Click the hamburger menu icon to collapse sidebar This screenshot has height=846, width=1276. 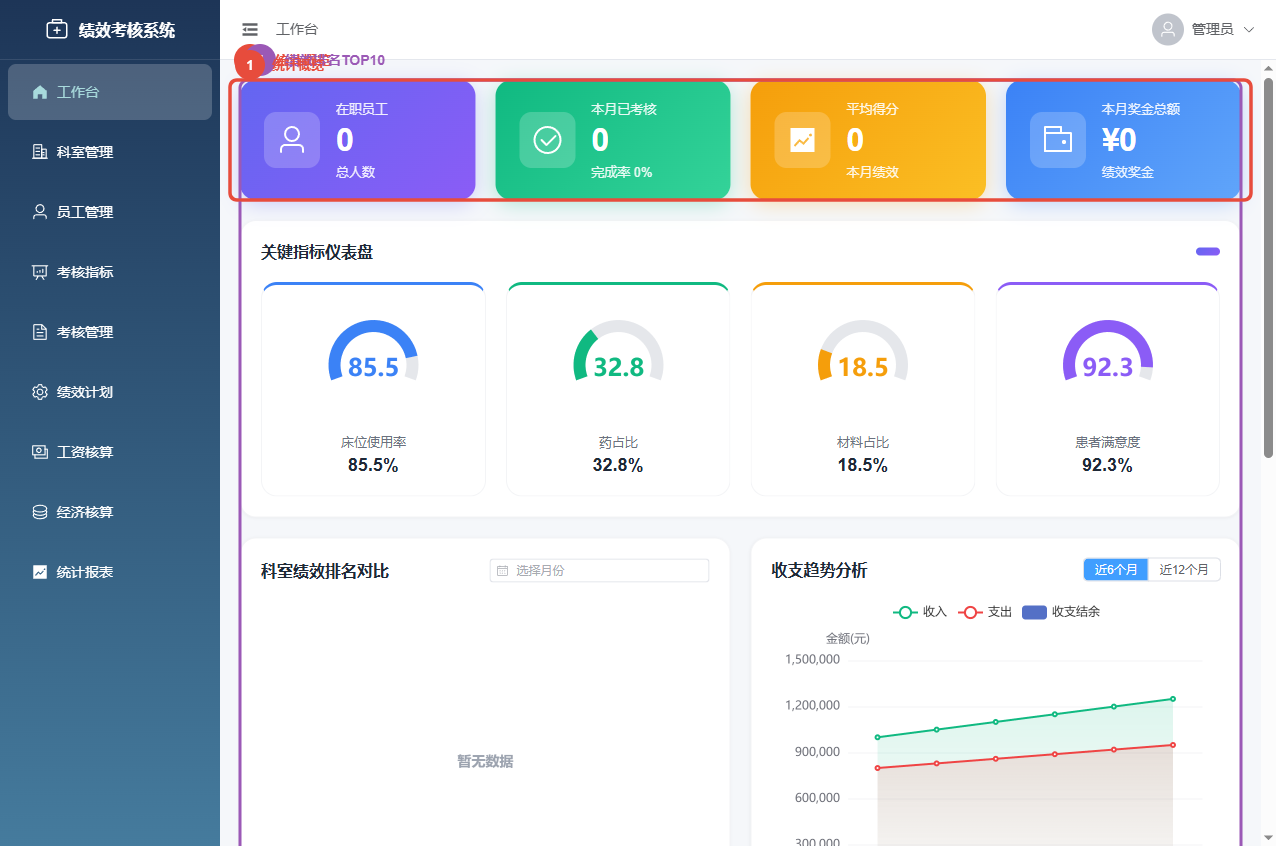coord(249,29)
